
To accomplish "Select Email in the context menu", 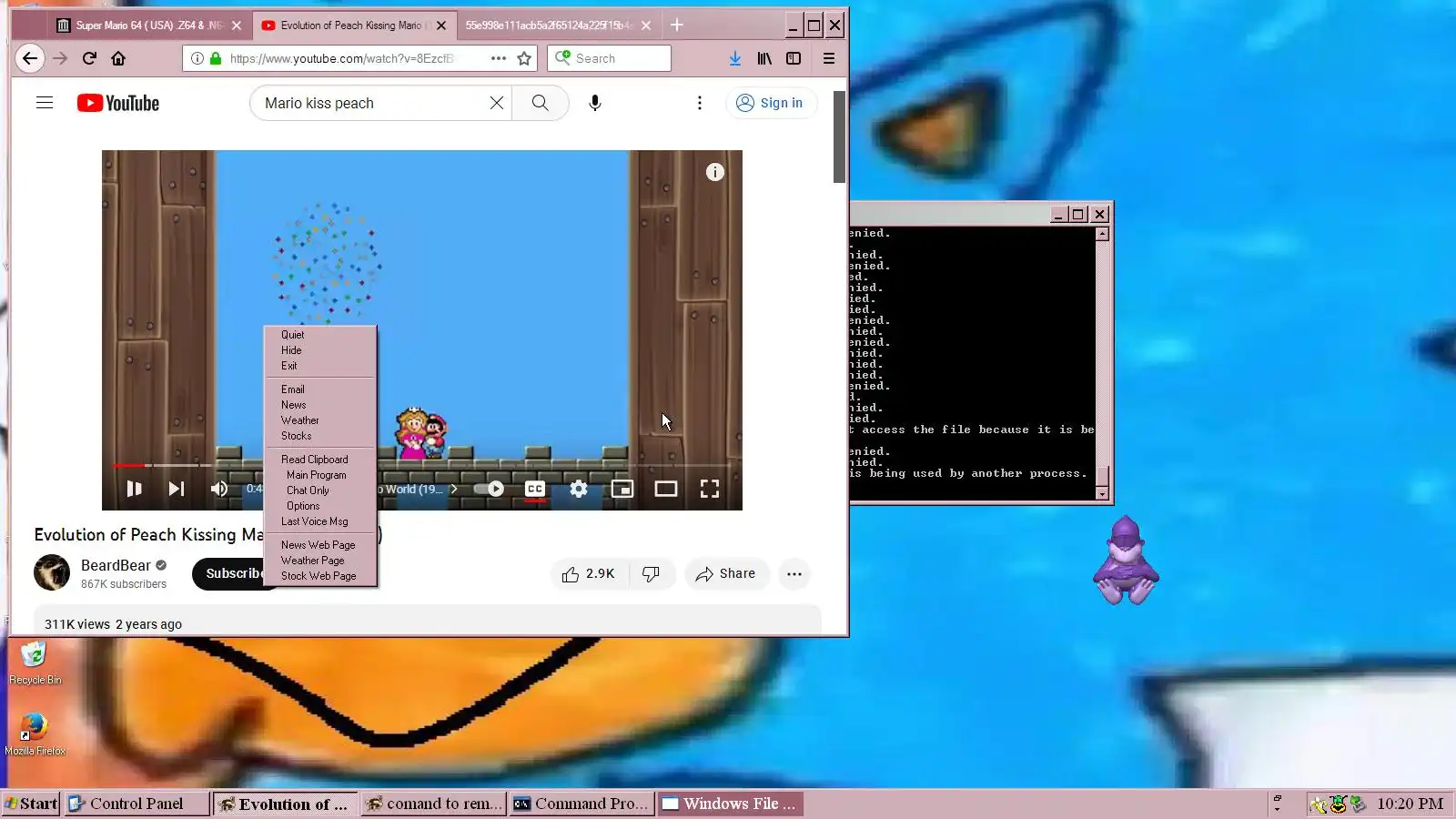I will coord(320,389).
